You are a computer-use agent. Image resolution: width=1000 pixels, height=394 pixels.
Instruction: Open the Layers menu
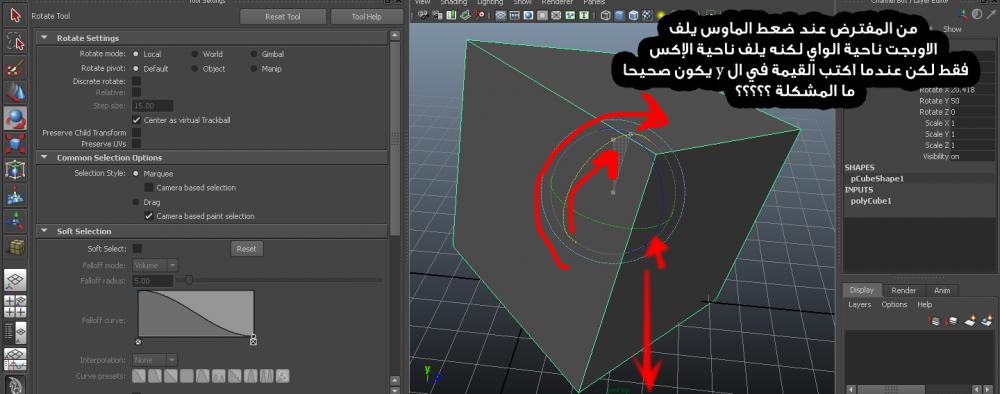click(x=860, y=305)
